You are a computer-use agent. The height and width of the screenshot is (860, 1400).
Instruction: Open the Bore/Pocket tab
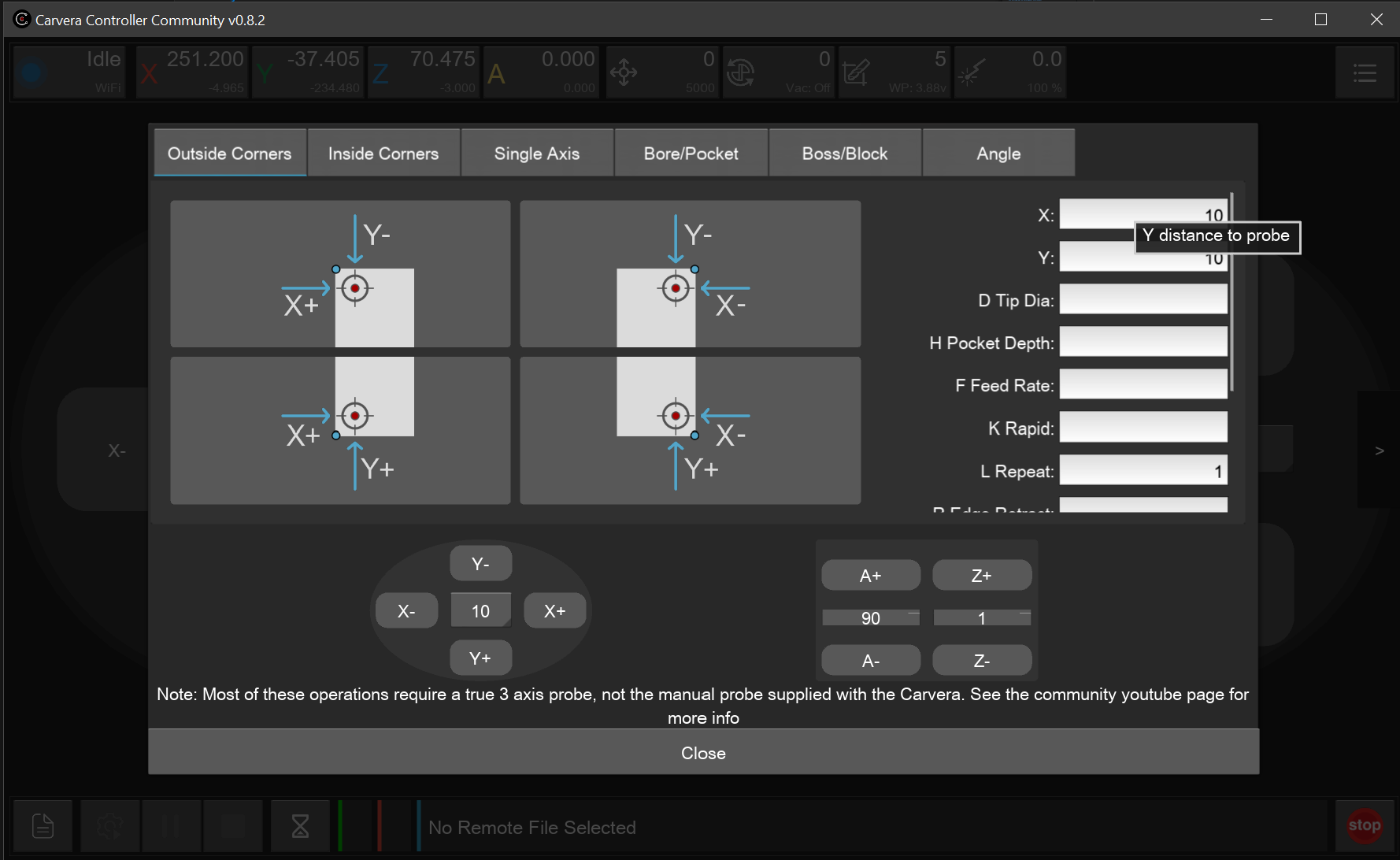691,154
